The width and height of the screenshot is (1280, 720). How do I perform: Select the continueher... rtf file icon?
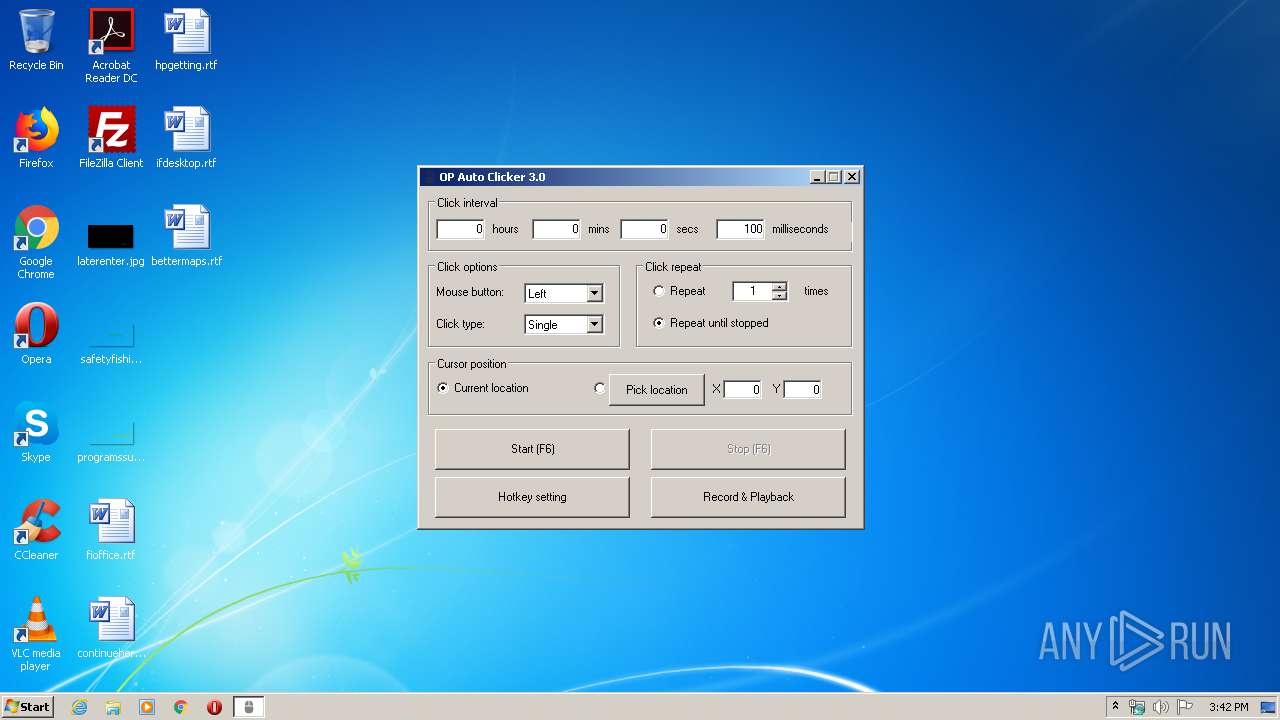[x=111, y=628]
